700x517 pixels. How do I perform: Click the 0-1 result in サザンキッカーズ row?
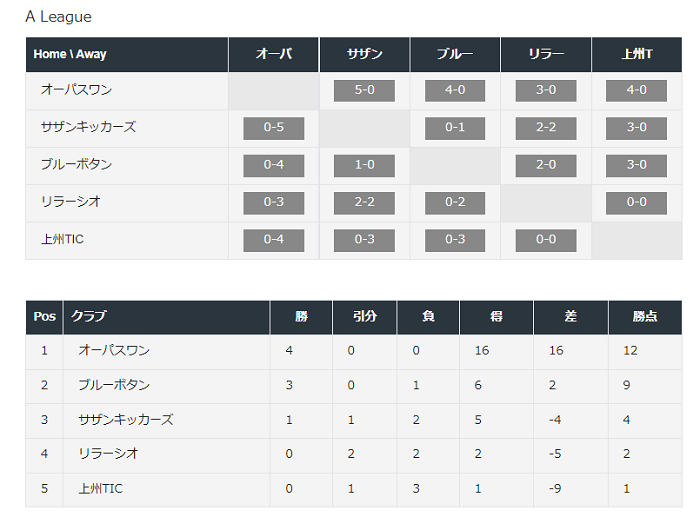click(x=455, y=128)
